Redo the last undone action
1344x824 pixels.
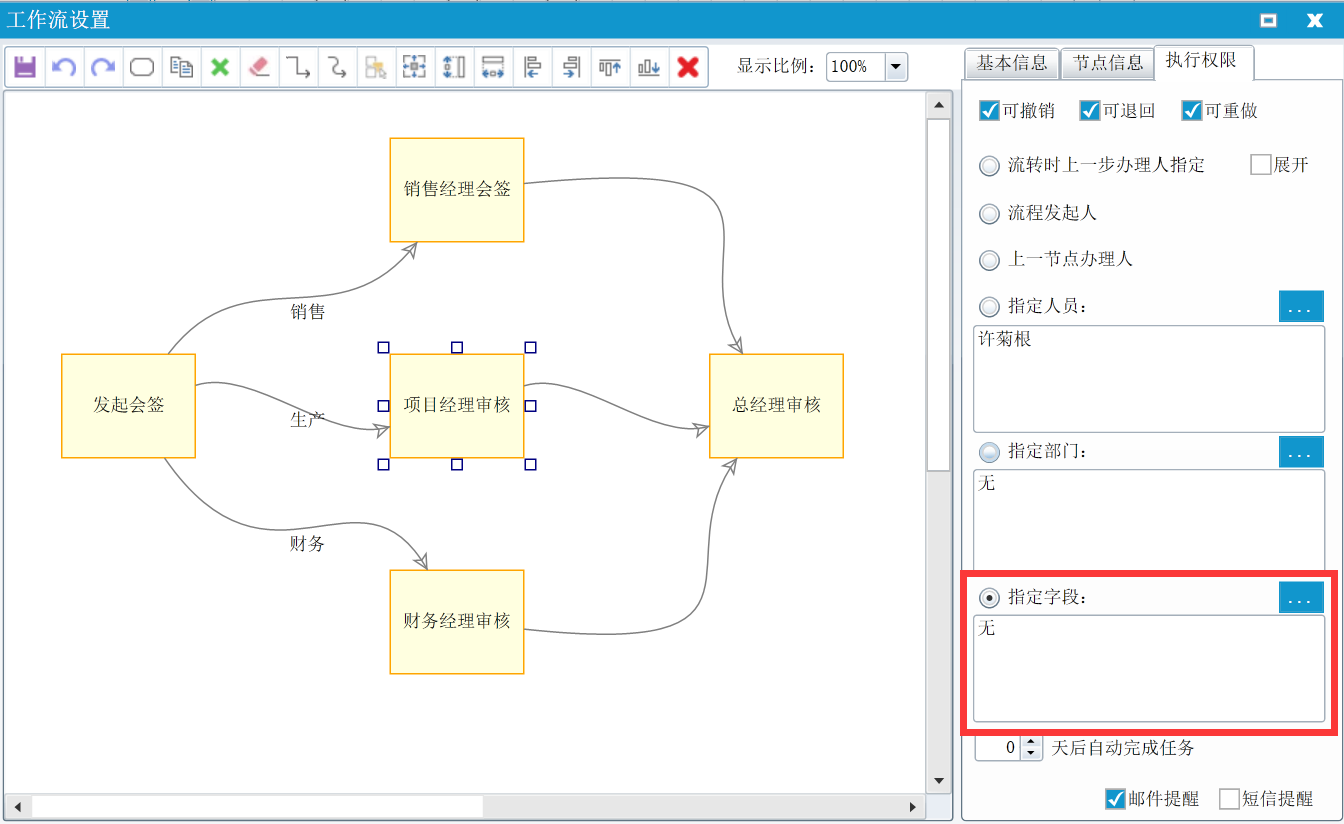point(103,67)
